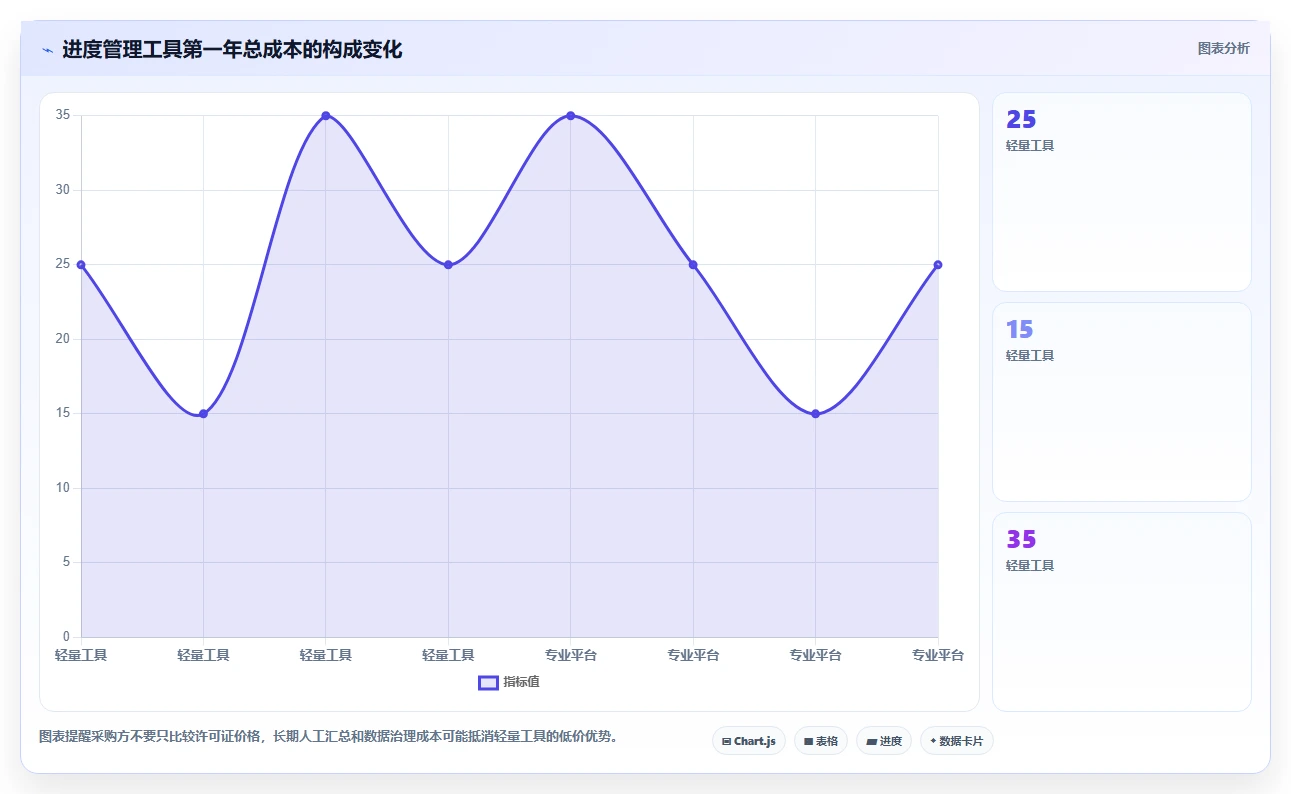This screenshot has height=794, width=1291.
Task: Click the y-axis tick label 10
Action: click(x=62, y=488)
